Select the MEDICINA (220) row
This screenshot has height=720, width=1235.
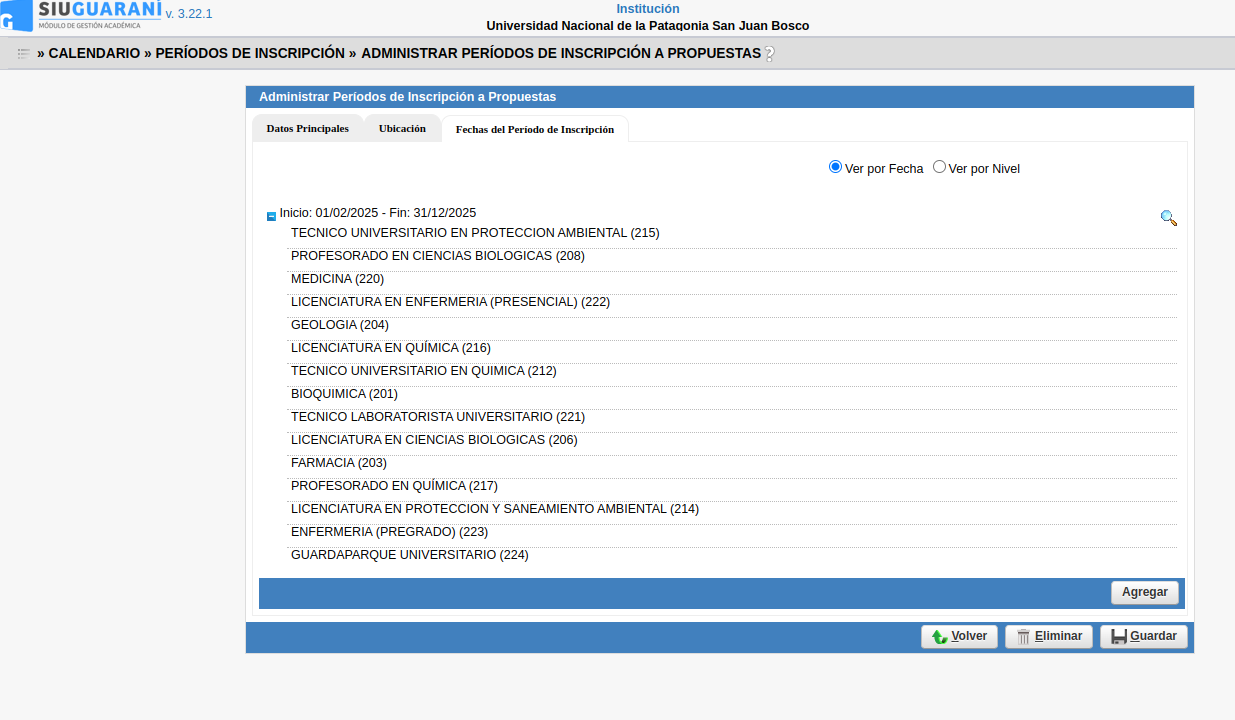pos(337,279)
